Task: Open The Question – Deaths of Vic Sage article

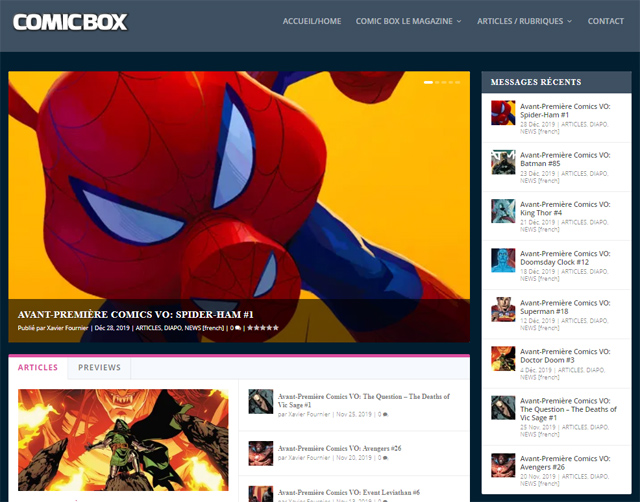Action: [x=364, y=400]
